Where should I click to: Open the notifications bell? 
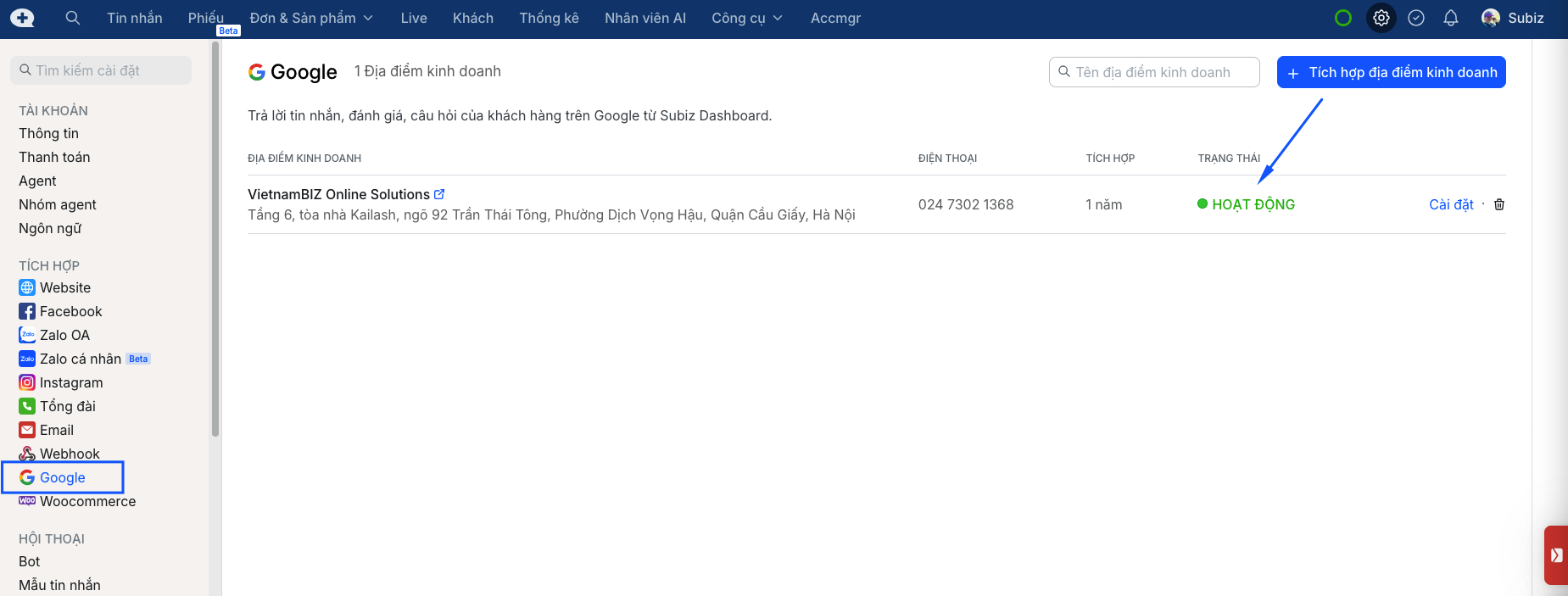[1451, 18]
